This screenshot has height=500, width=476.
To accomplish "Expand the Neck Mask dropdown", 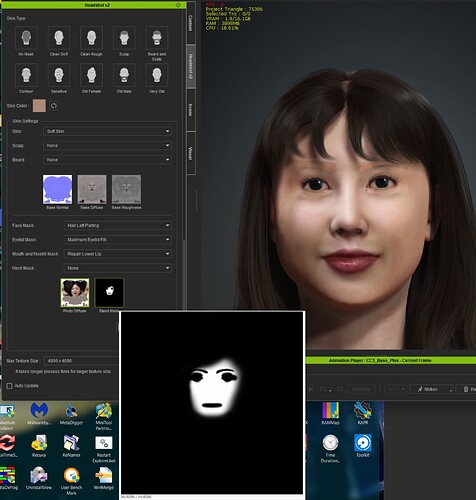I will [x=118, y=268].
